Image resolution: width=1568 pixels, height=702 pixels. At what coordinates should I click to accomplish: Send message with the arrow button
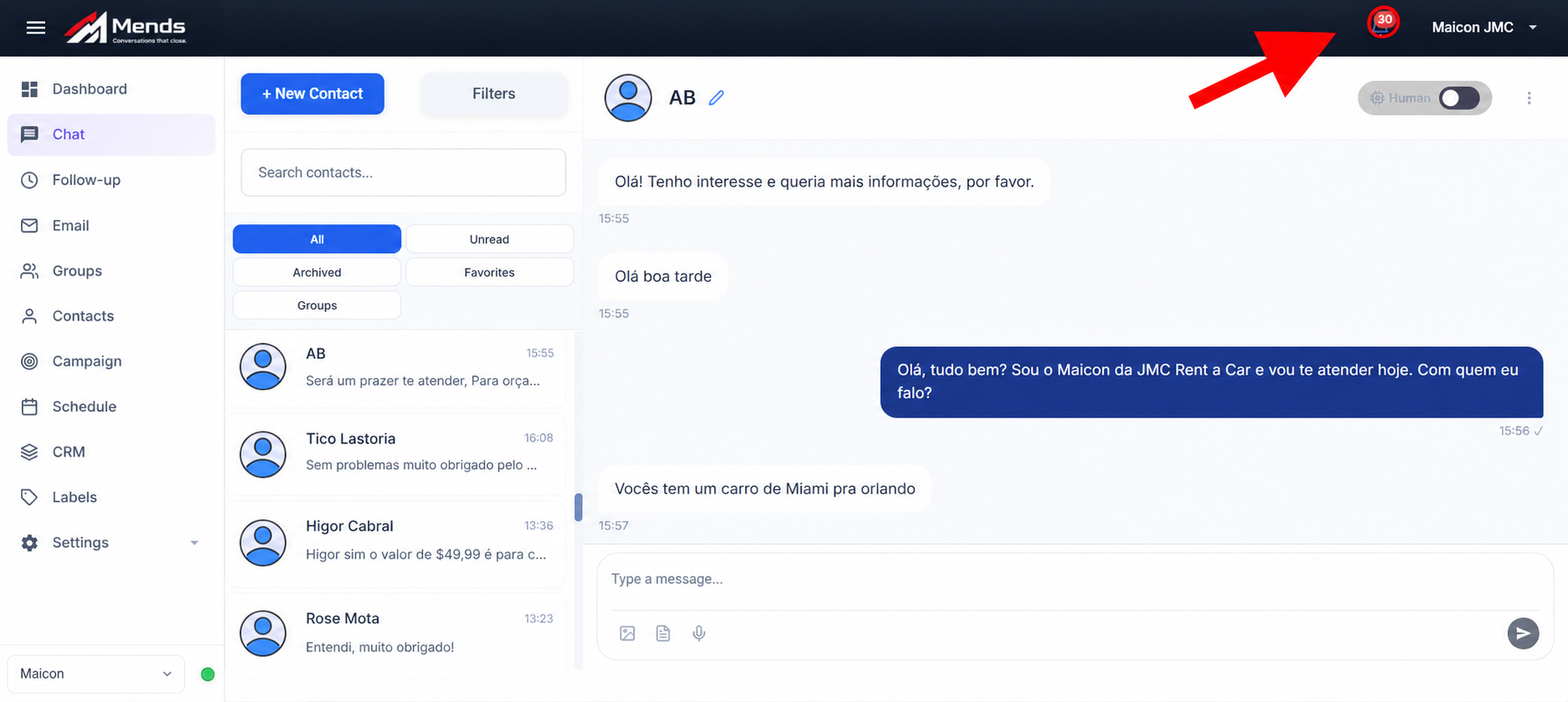click(1523, 633)
